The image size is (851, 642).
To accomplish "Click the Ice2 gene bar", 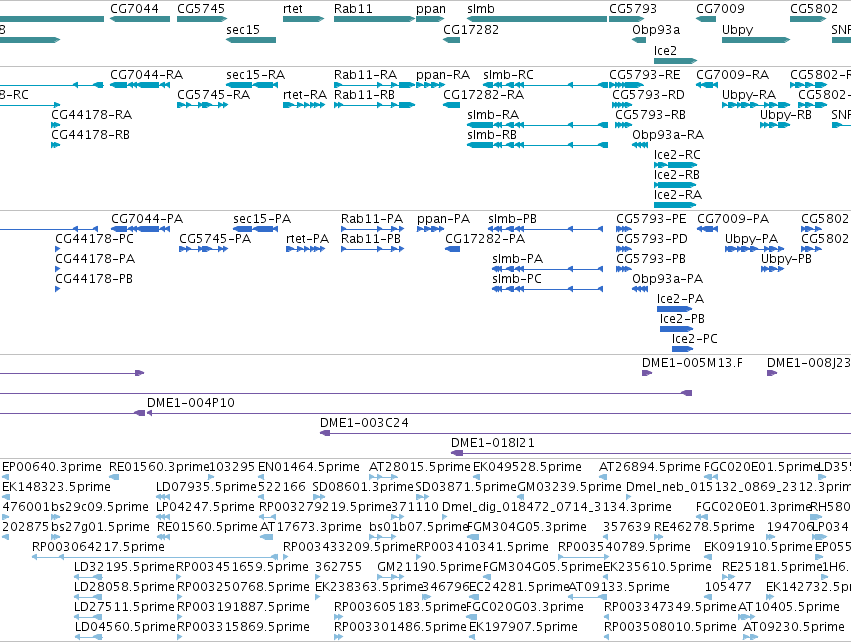I will coord(675,61).
